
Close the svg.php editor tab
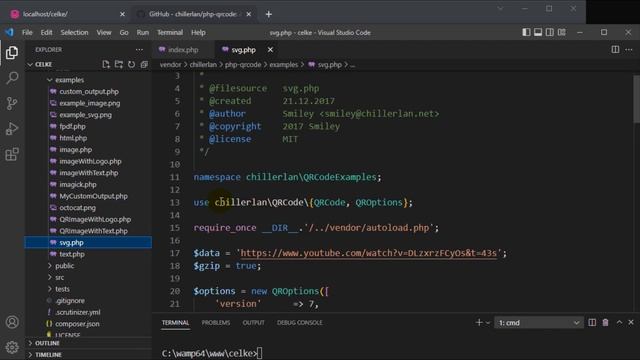pos(270,49)
